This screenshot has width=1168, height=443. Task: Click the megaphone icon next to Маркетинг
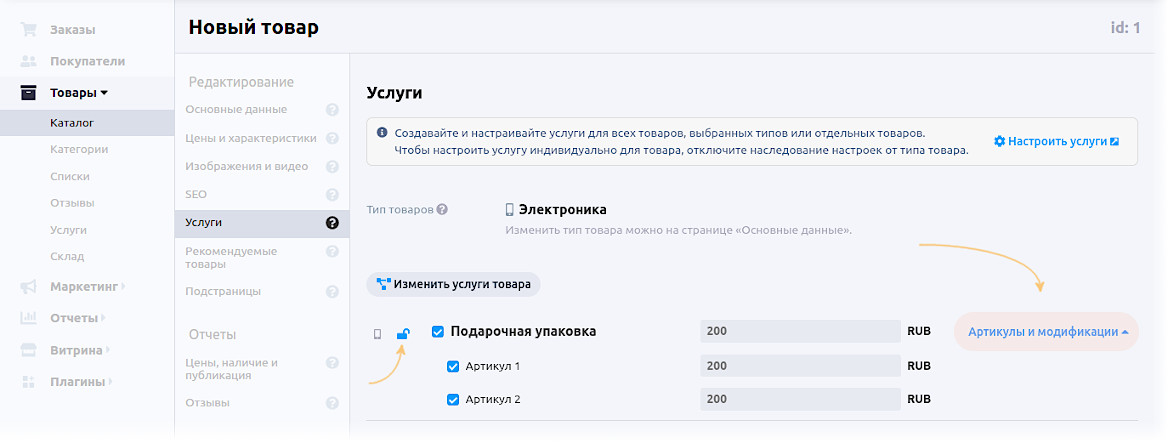pos(29,287)
